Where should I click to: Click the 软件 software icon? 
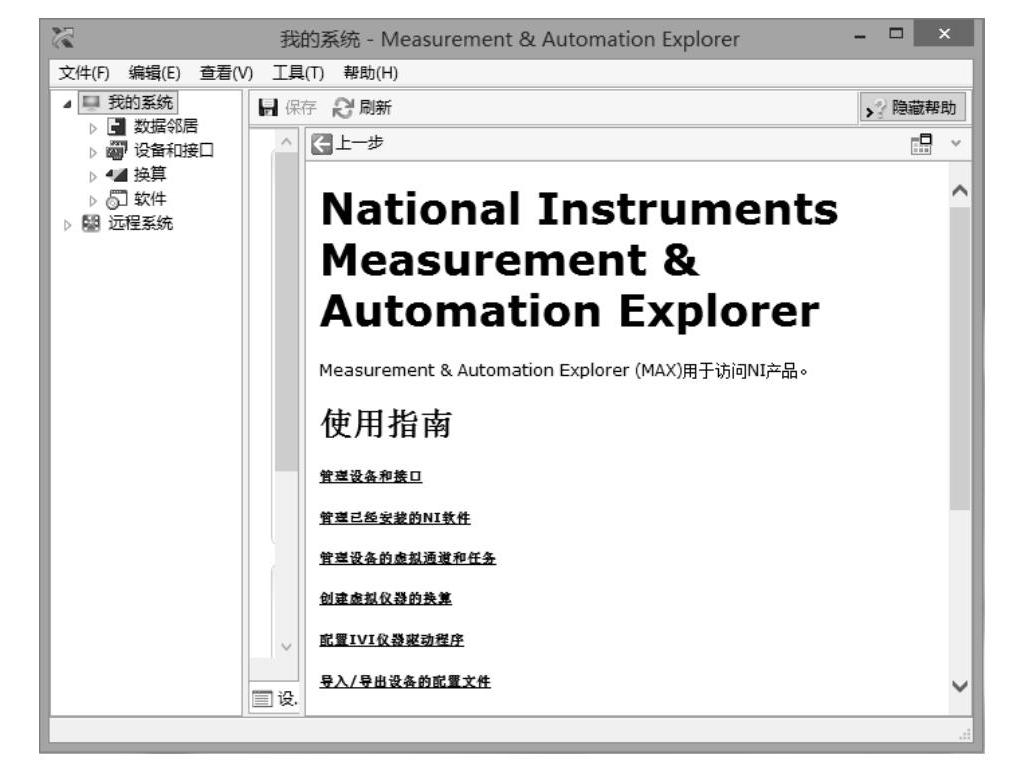point(116,199)
